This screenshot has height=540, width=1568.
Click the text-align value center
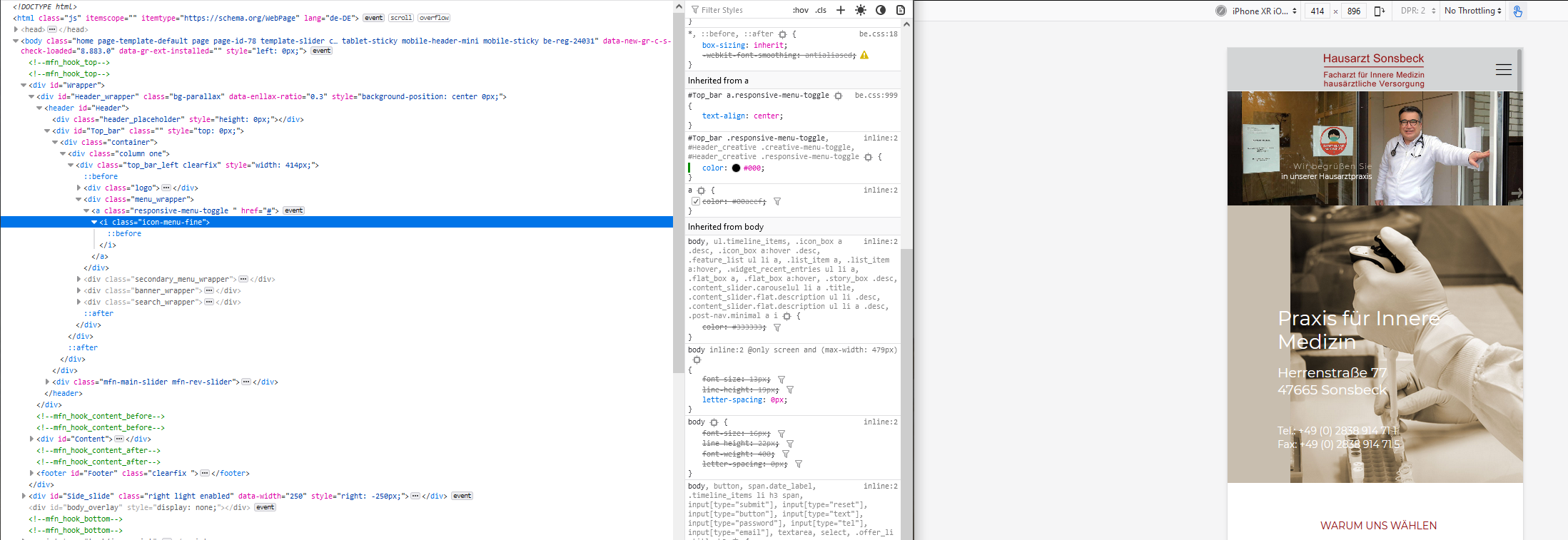(x=767, y=116)
